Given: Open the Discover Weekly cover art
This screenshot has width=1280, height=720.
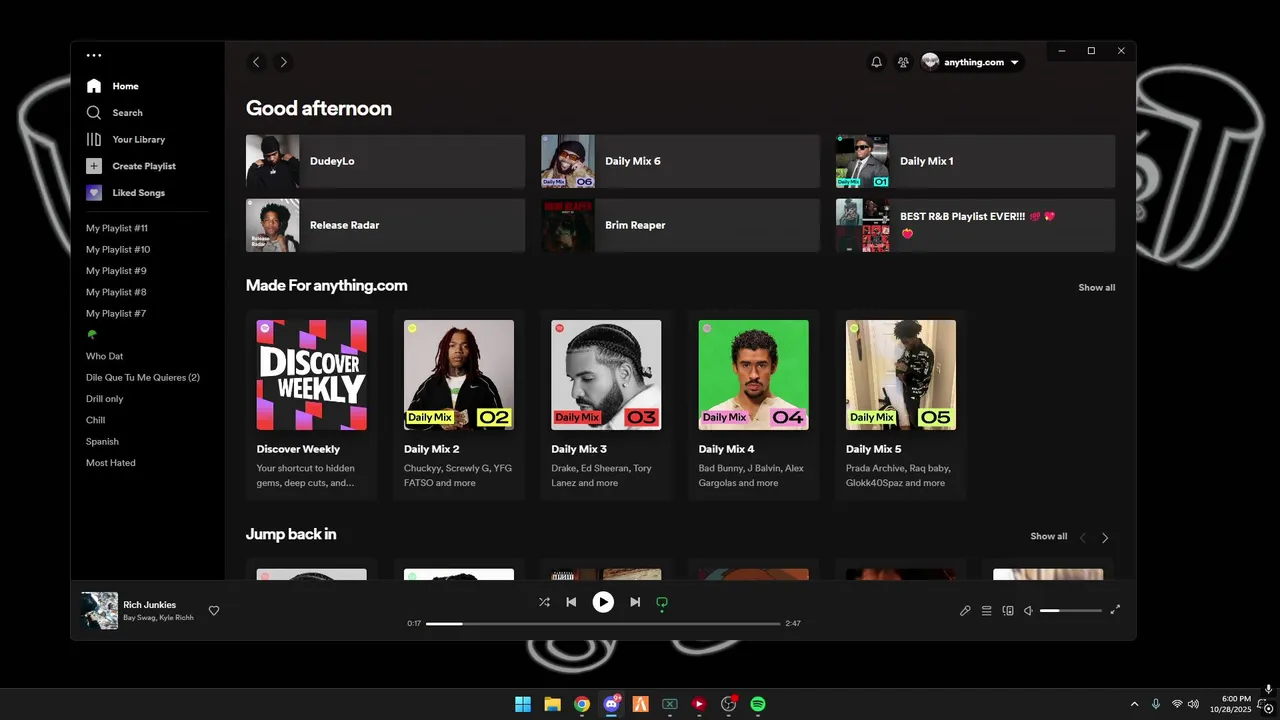Looking at the screenshot, I should (311, 375).
